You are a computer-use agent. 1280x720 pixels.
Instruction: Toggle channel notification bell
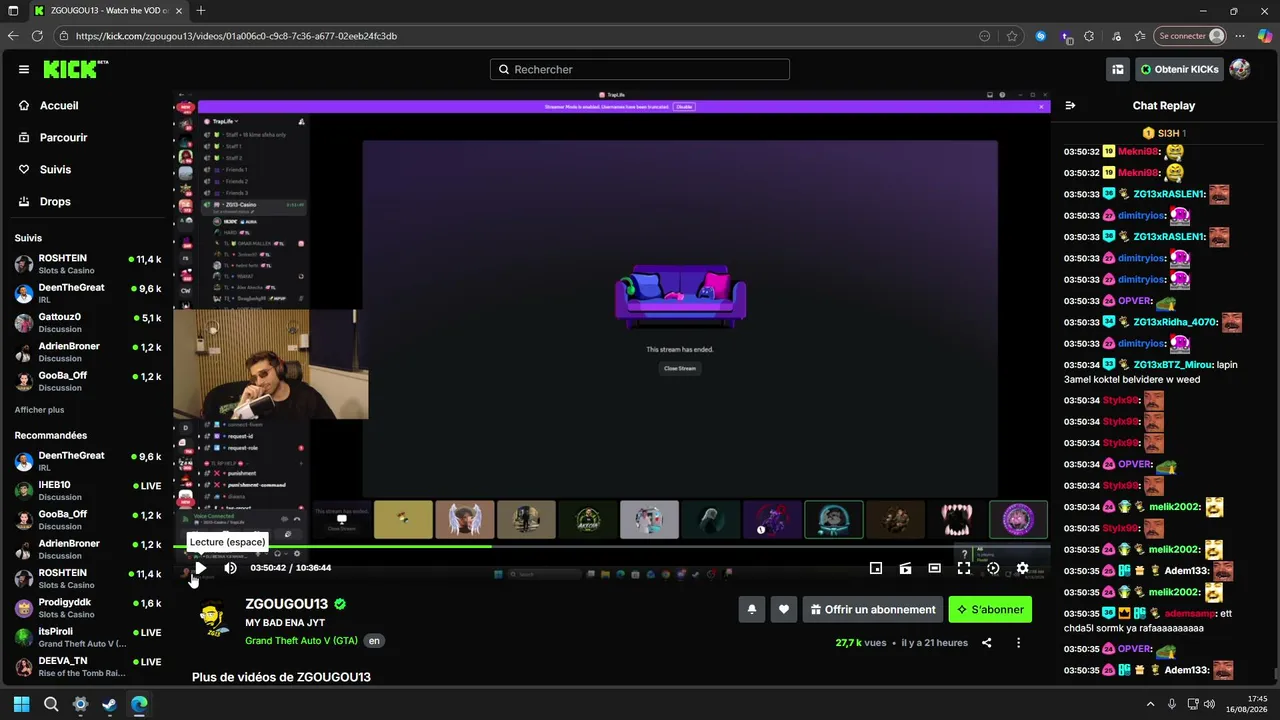[752, 609]
